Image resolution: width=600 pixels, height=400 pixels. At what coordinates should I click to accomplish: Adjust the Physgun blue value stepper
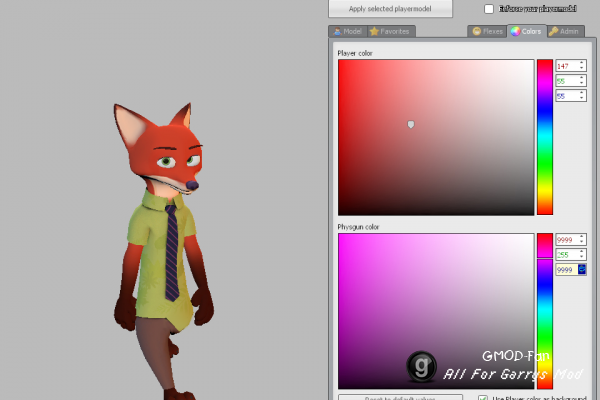[582, 269]
